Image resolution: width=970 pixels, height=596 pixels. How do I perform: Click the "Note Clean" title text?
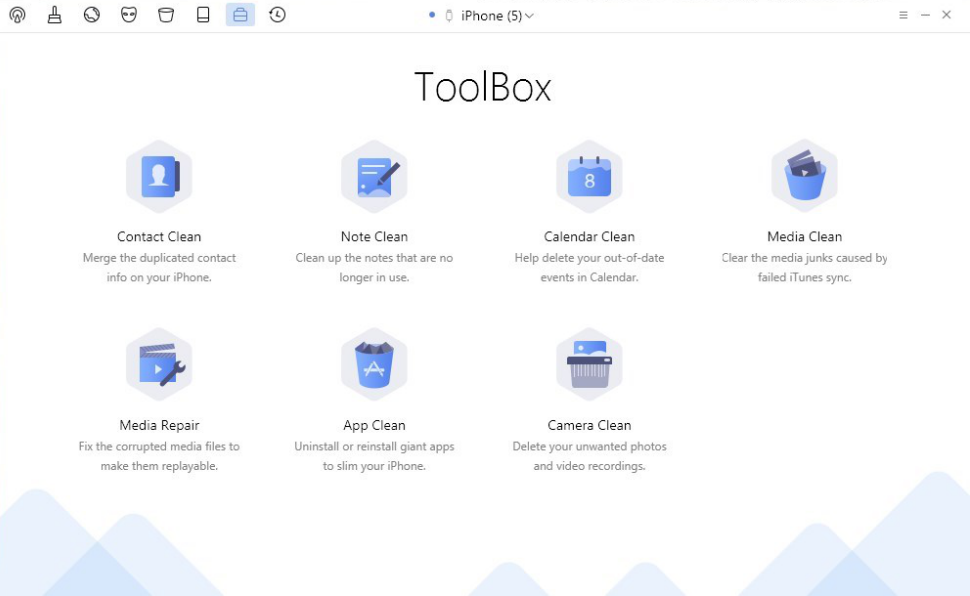[x=374, y=236]
